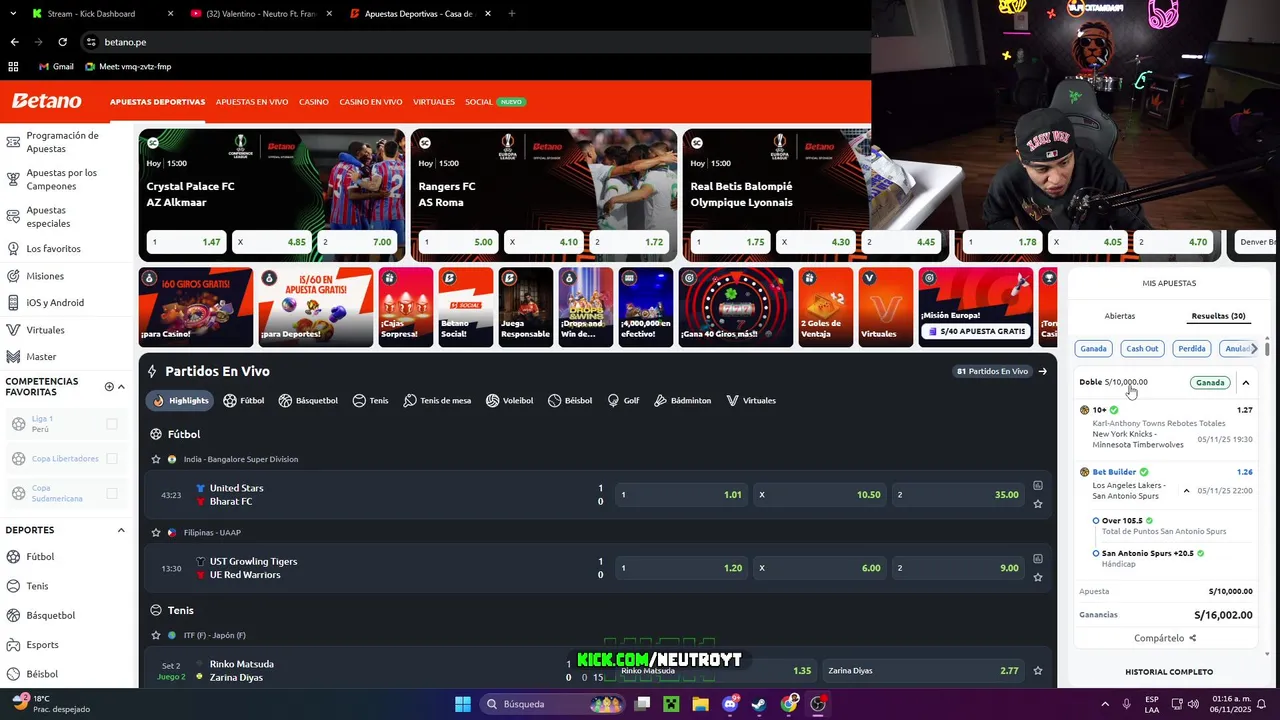This screenshot has height=720, width=1280.
Task: Select Golf live filter
Action: click(x=623, y=400)
